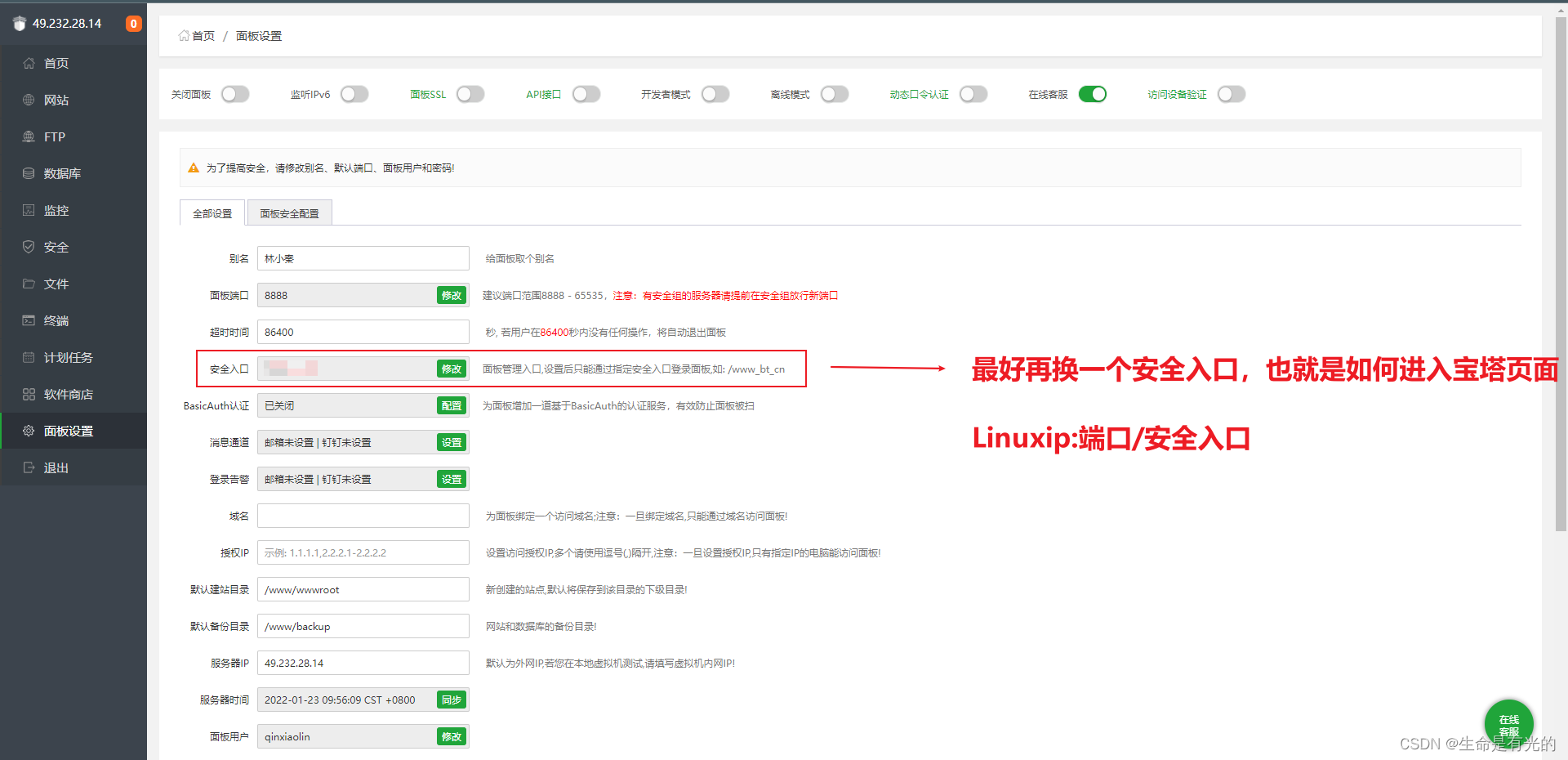
Task: Click the home icon in sidebar
Action: (29, 63)
